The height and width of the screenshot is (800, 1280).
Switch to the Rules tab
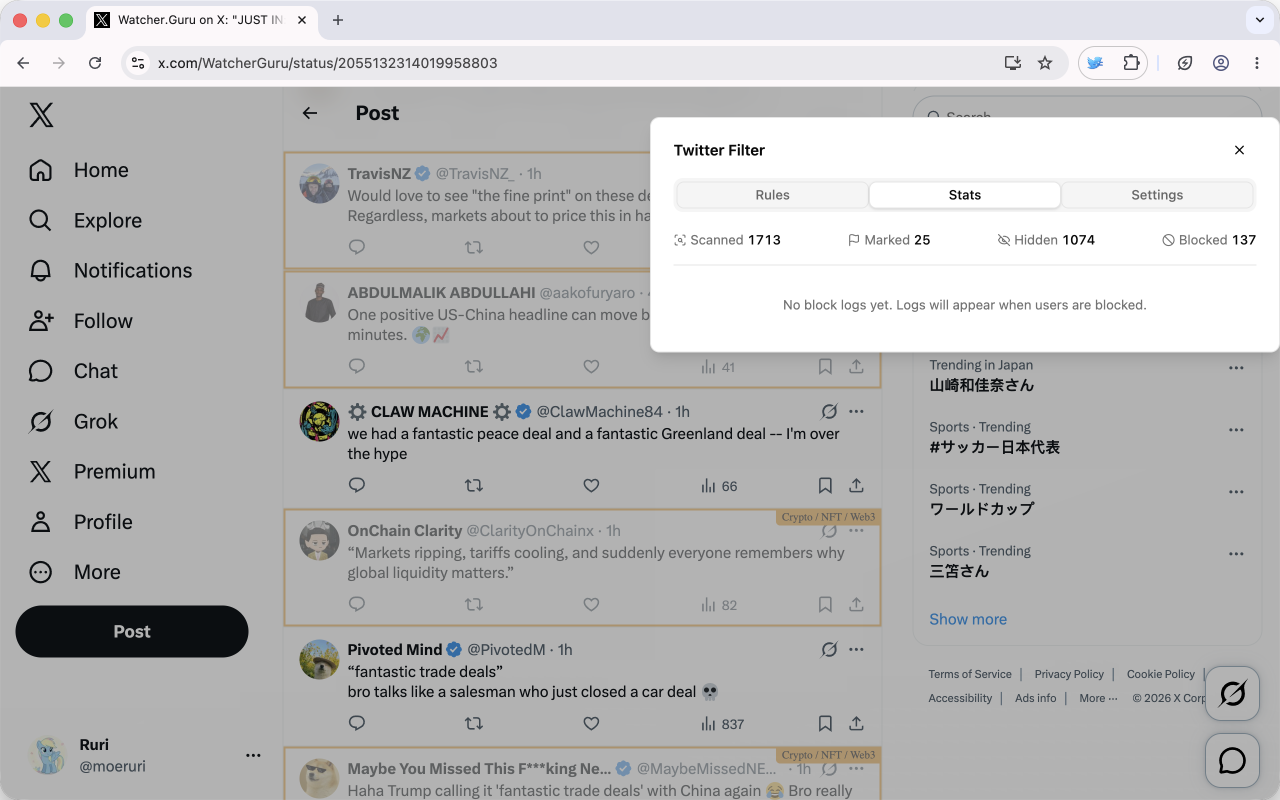772,195
